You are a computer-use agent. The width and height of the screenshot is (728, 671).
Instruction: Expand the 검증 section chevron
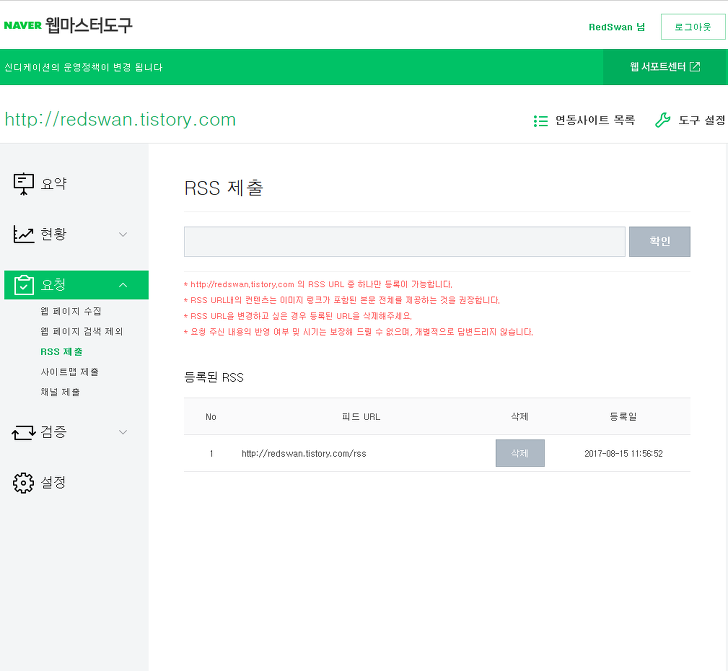coord(123,432)
